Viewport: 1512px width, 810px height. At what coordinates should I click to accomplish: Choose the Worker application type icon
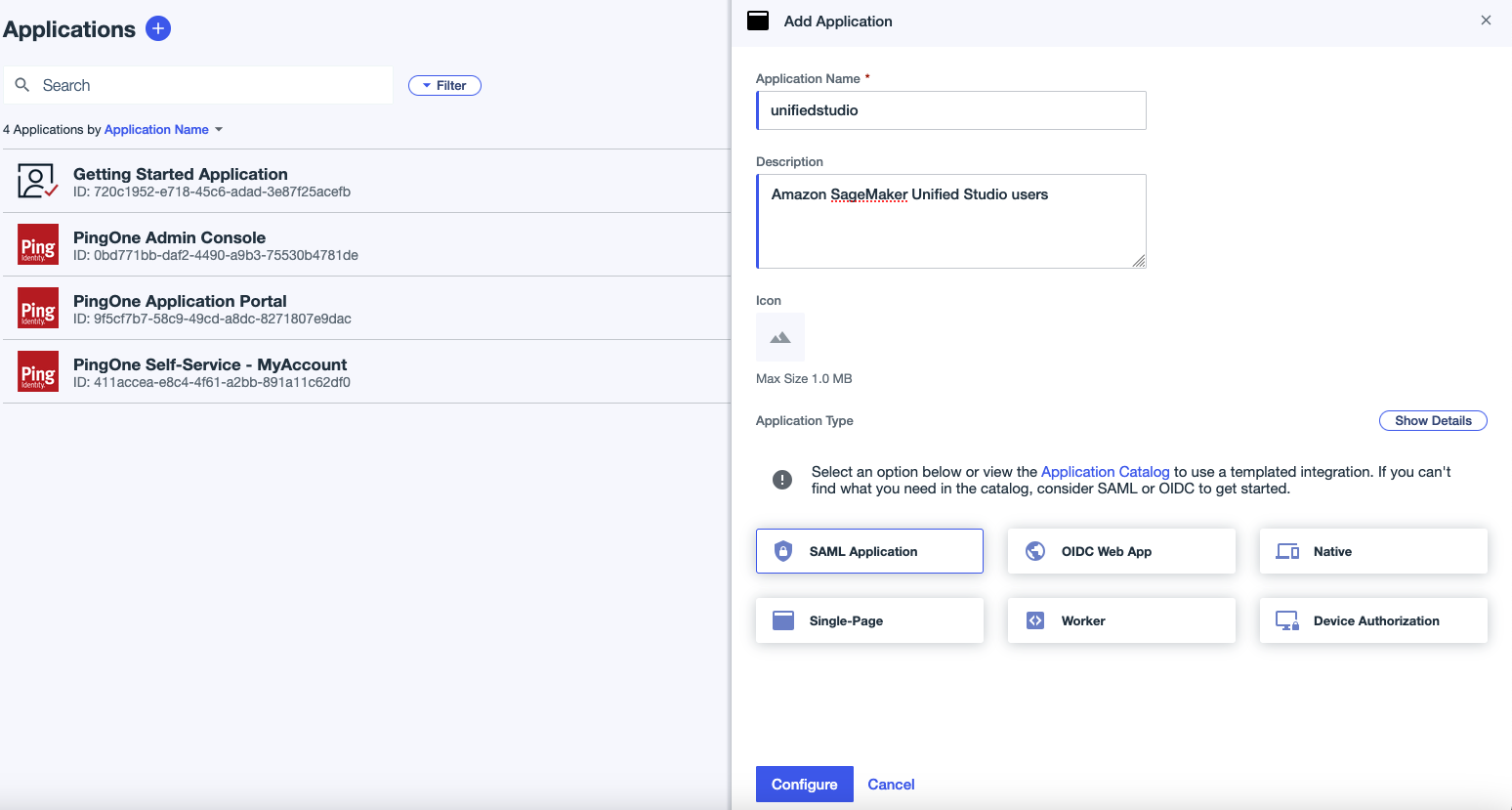[1034, 619]
